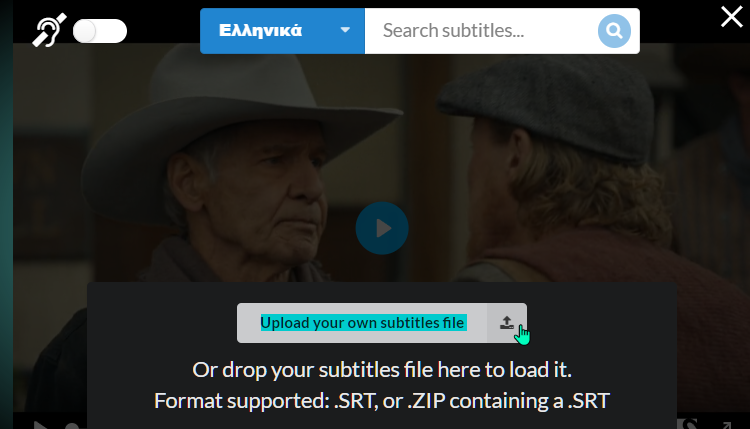750x429 pixels.
Task: Expand language list with the white caret arrow
Action: coord(345,30)
